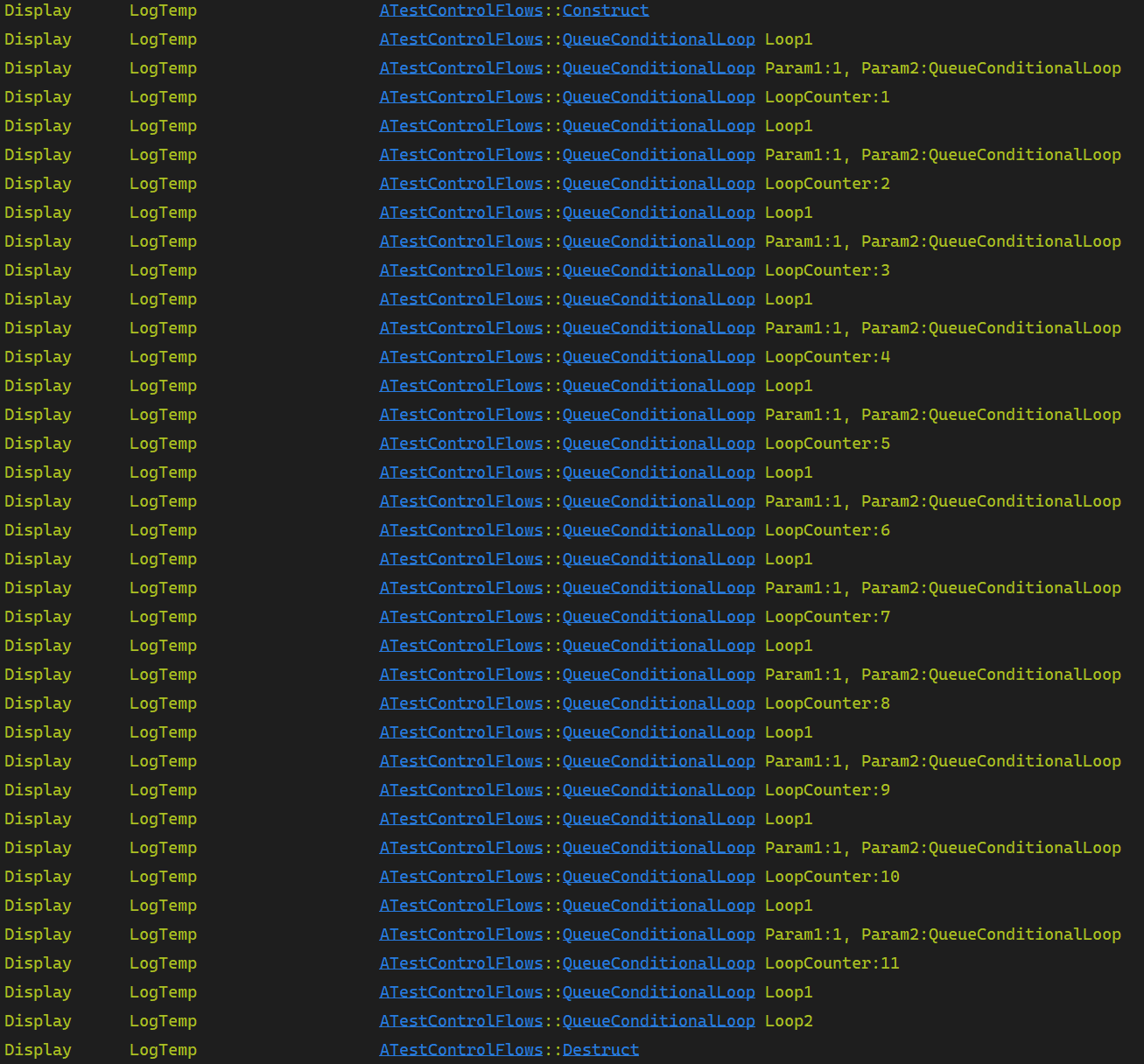Open ATestControlFlows link on the Construct row
The height and width of the screenshot is (1064, 1144).
[x=461, y=10]
